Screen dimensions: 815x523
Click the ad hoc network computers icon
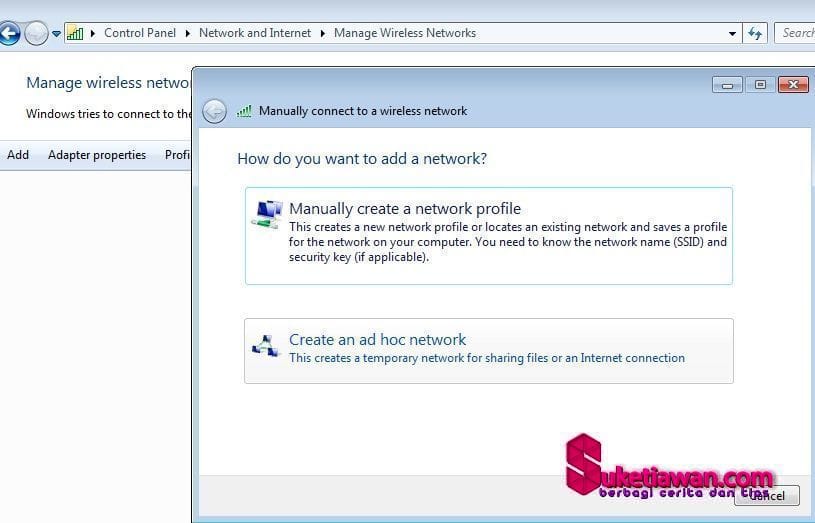(x=265, y=346)
